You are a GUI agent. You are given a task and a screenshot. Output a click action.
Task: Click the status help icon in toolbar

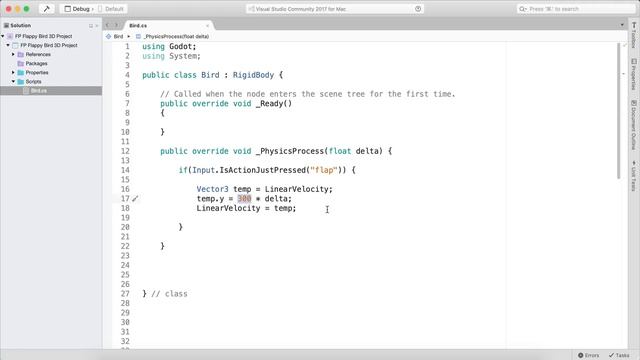point(418,9)
